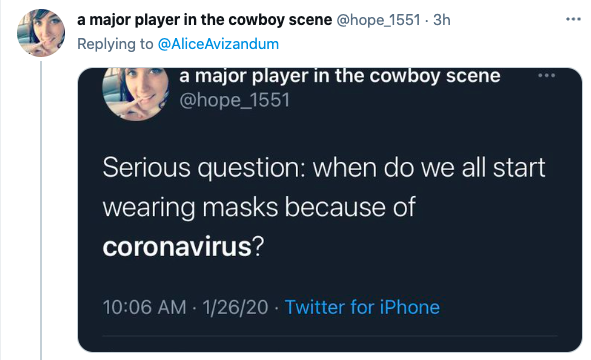The height and width of the screenshot is (360, 591).
Task: Click the '1/26/20' date in the screenshot
Action: [235, 307]
